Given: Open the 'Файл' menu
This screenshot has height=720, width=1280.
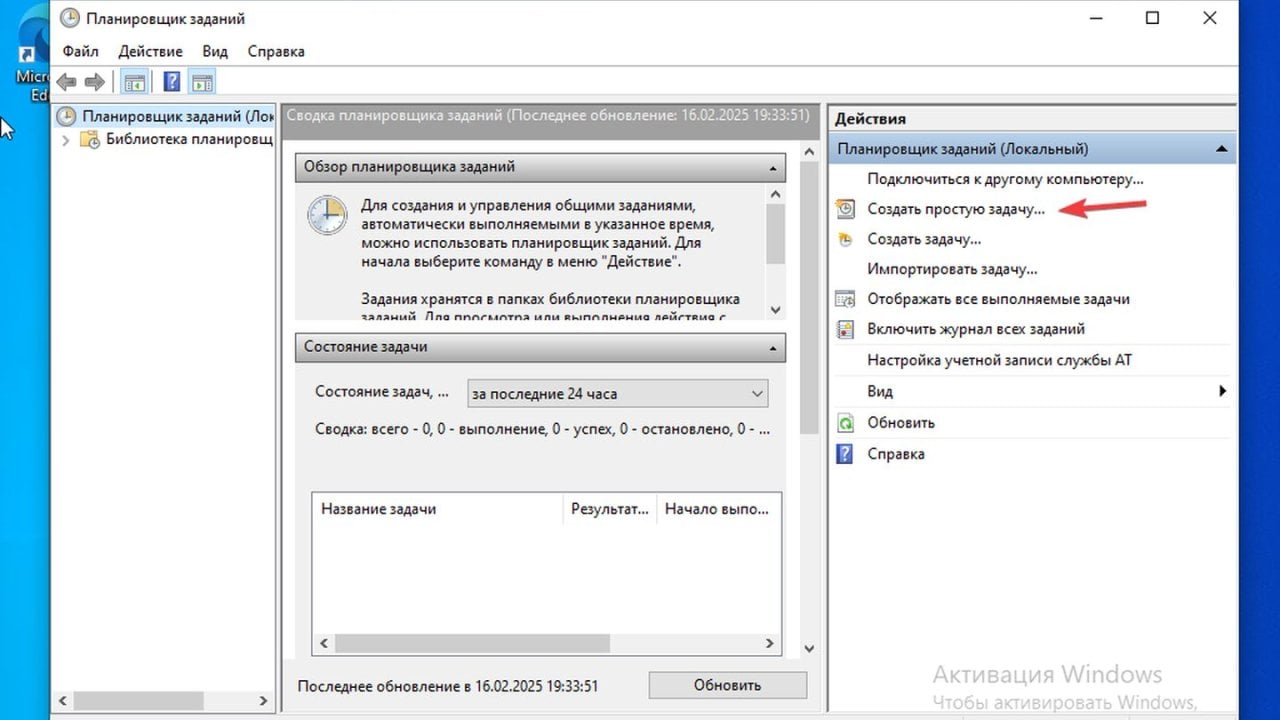Looking at the screenshot, I should point(80,50).
